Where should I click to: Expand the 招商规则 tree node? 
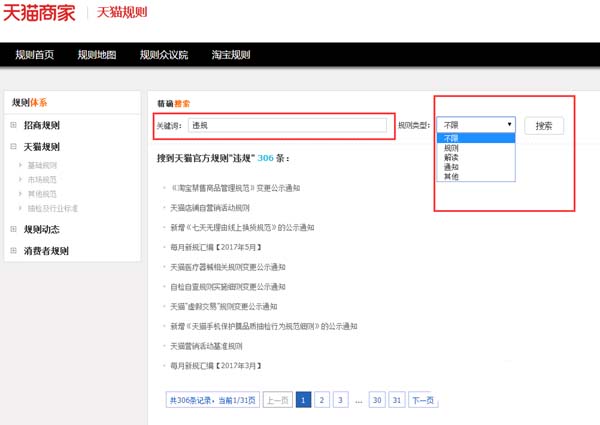click(x=13, y=125)
